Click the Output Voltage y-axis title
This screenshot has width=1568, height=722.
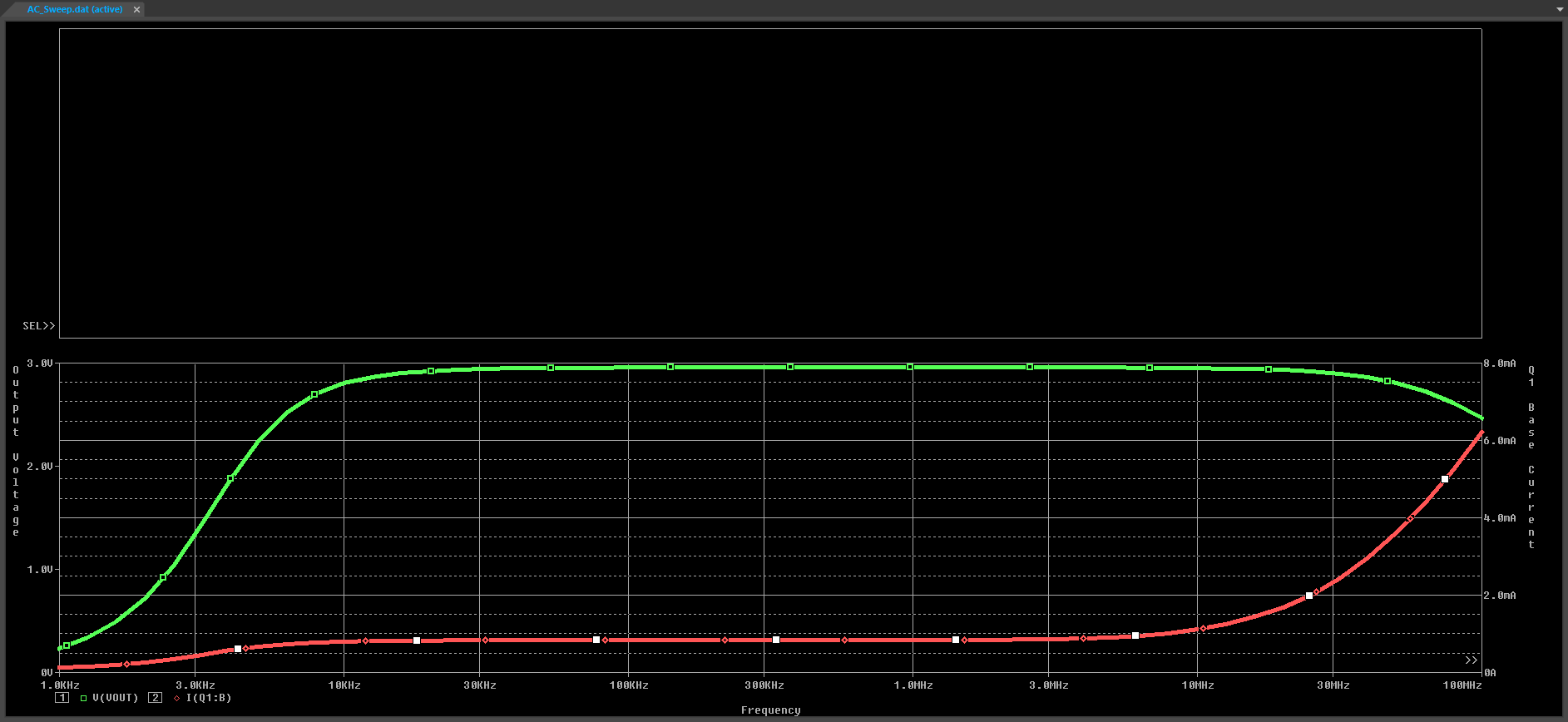coord(16,451)
